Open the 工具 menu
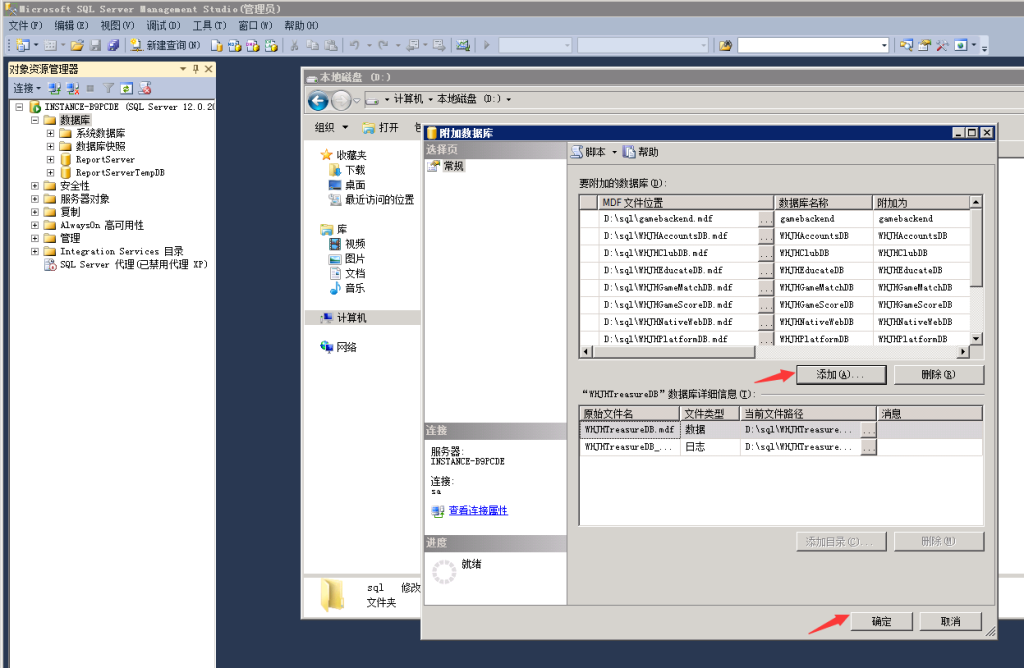Screen dimensions: 1024x668 point(208,25)
